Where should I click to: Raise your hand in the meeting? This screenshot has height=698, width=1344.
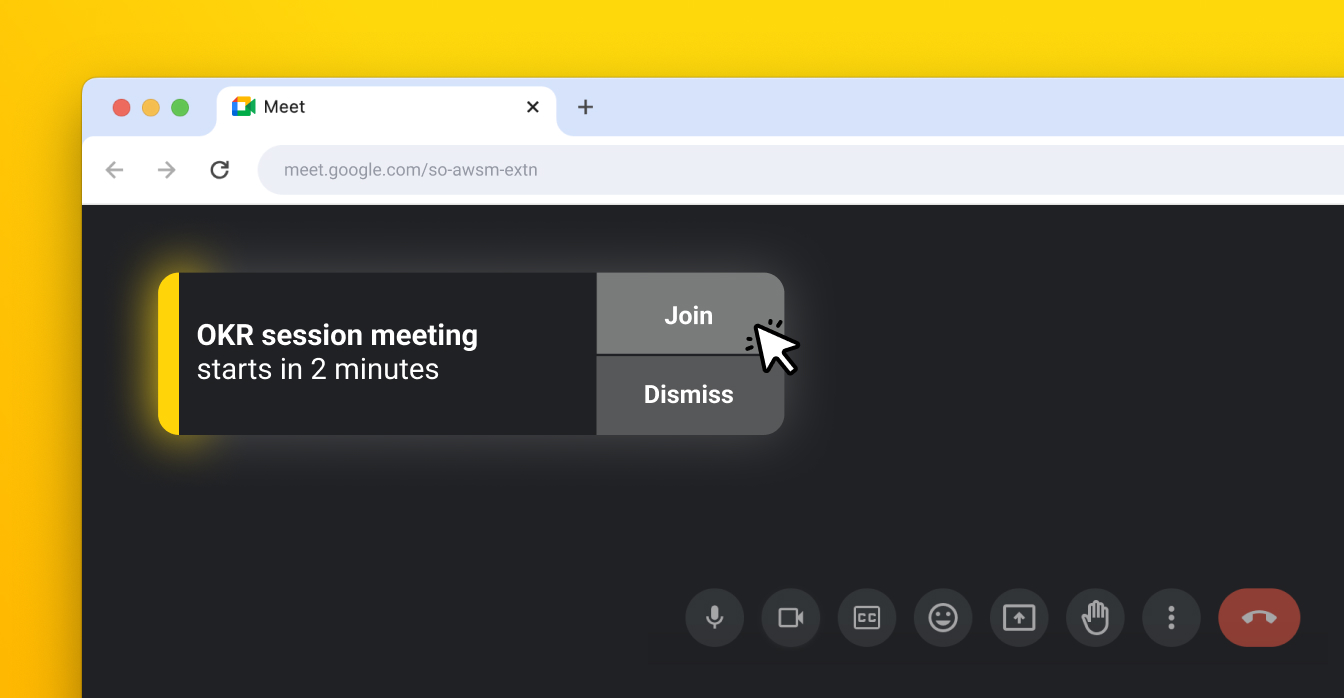[1095, 617]
